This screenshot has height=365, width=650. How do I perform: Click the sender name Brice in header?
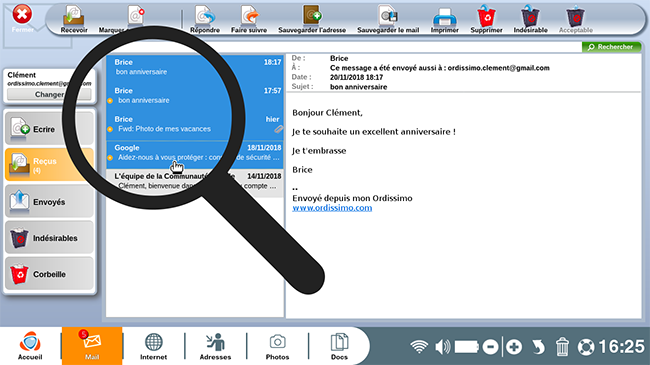click(339, 58)
